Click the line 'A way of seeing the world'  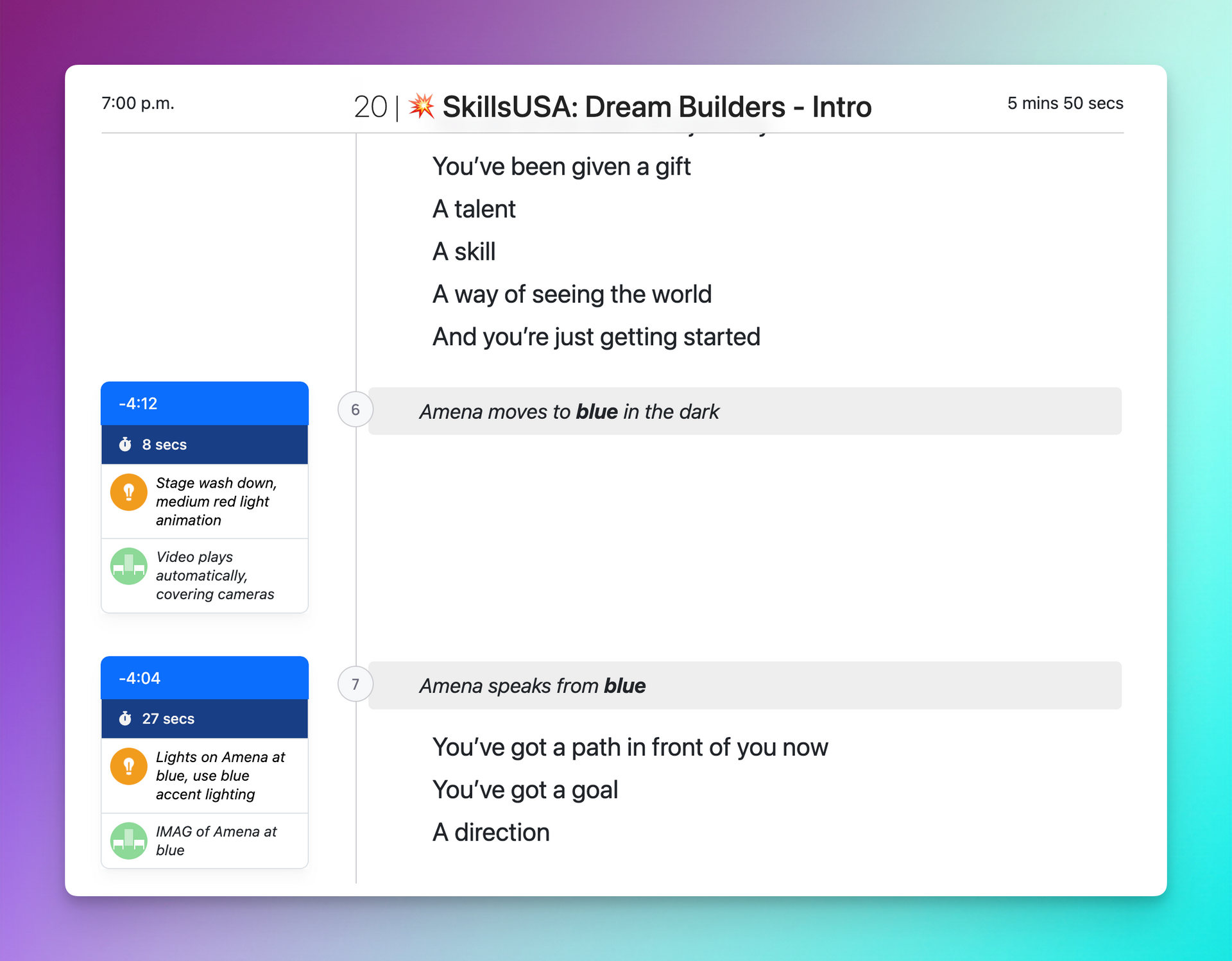[572, 294]
